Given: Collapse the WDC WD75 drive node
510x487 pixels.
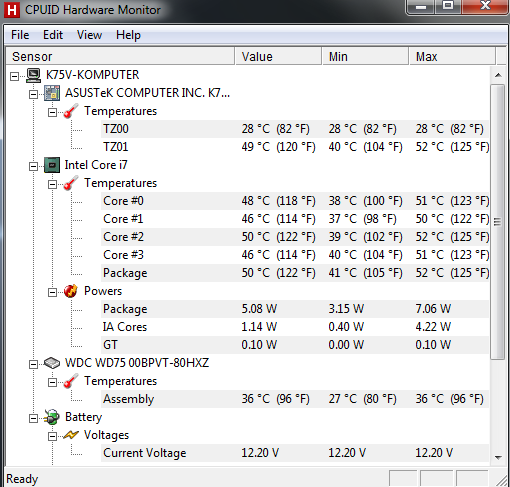Looking at the screenshot, I should coord(33,364).
